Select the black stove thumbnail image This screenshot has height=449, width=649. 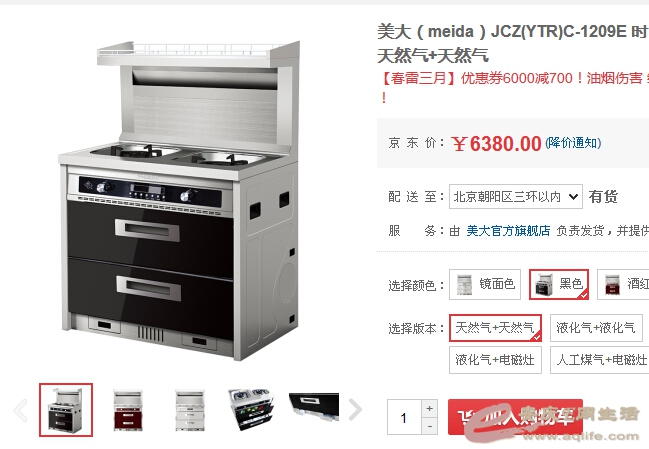[66, 410]
